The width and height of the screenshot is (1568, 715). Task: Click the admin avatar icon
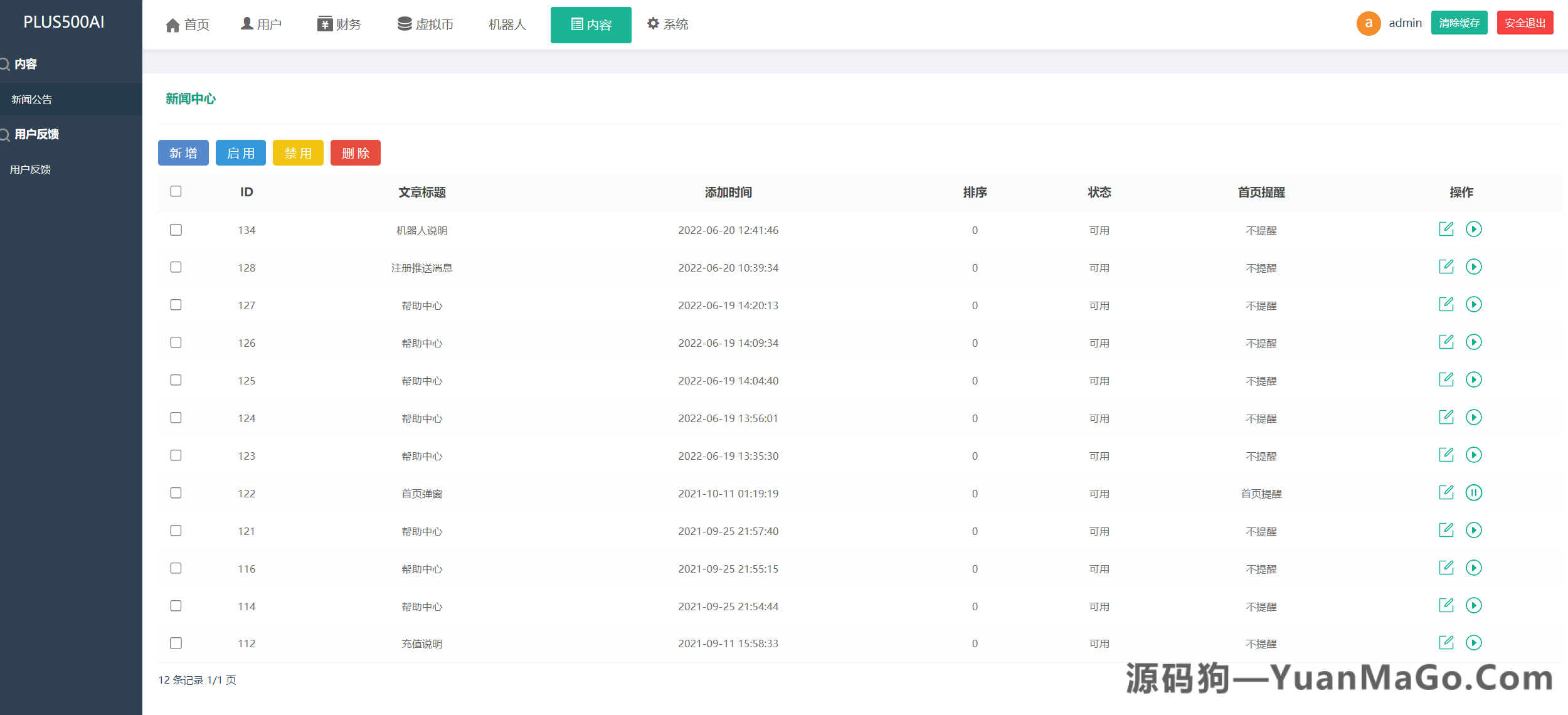point(1368,23)
